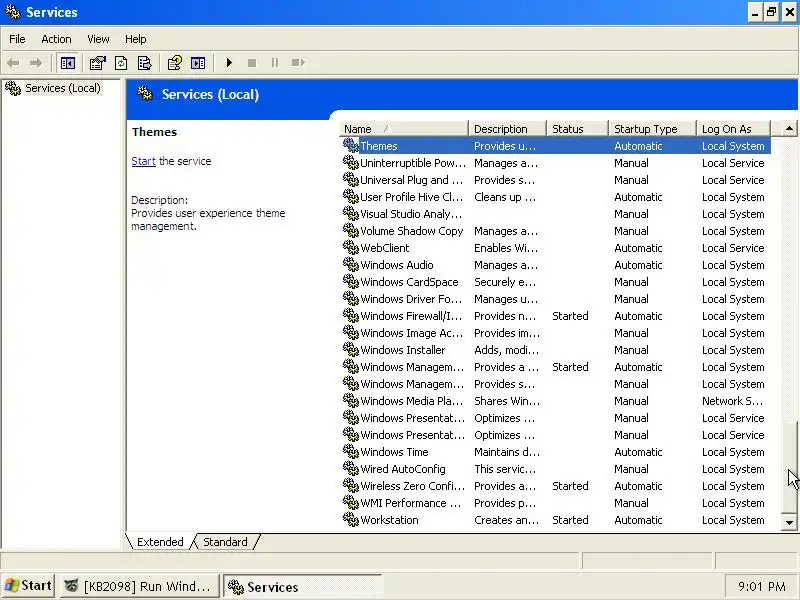Click Started status of Workstation row
800x600 pixels.
[570, 520]
